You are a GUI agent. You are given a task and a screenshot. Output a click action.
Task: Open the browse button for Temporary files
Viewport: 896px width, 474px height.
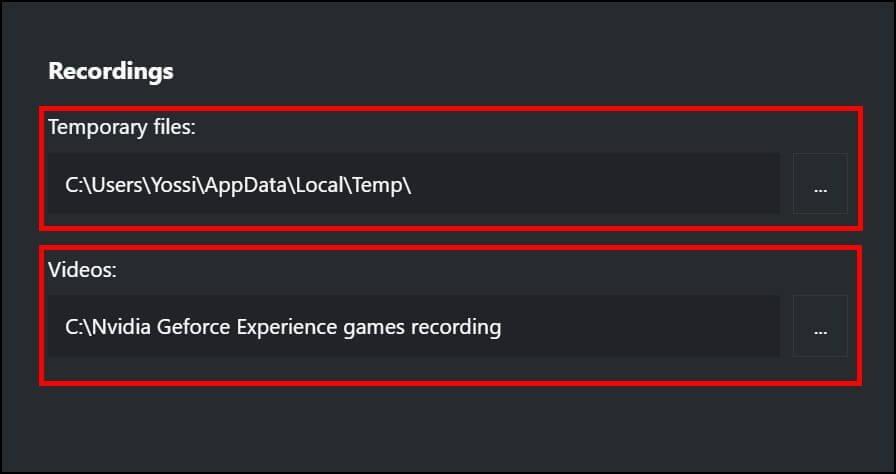[819, 183]
